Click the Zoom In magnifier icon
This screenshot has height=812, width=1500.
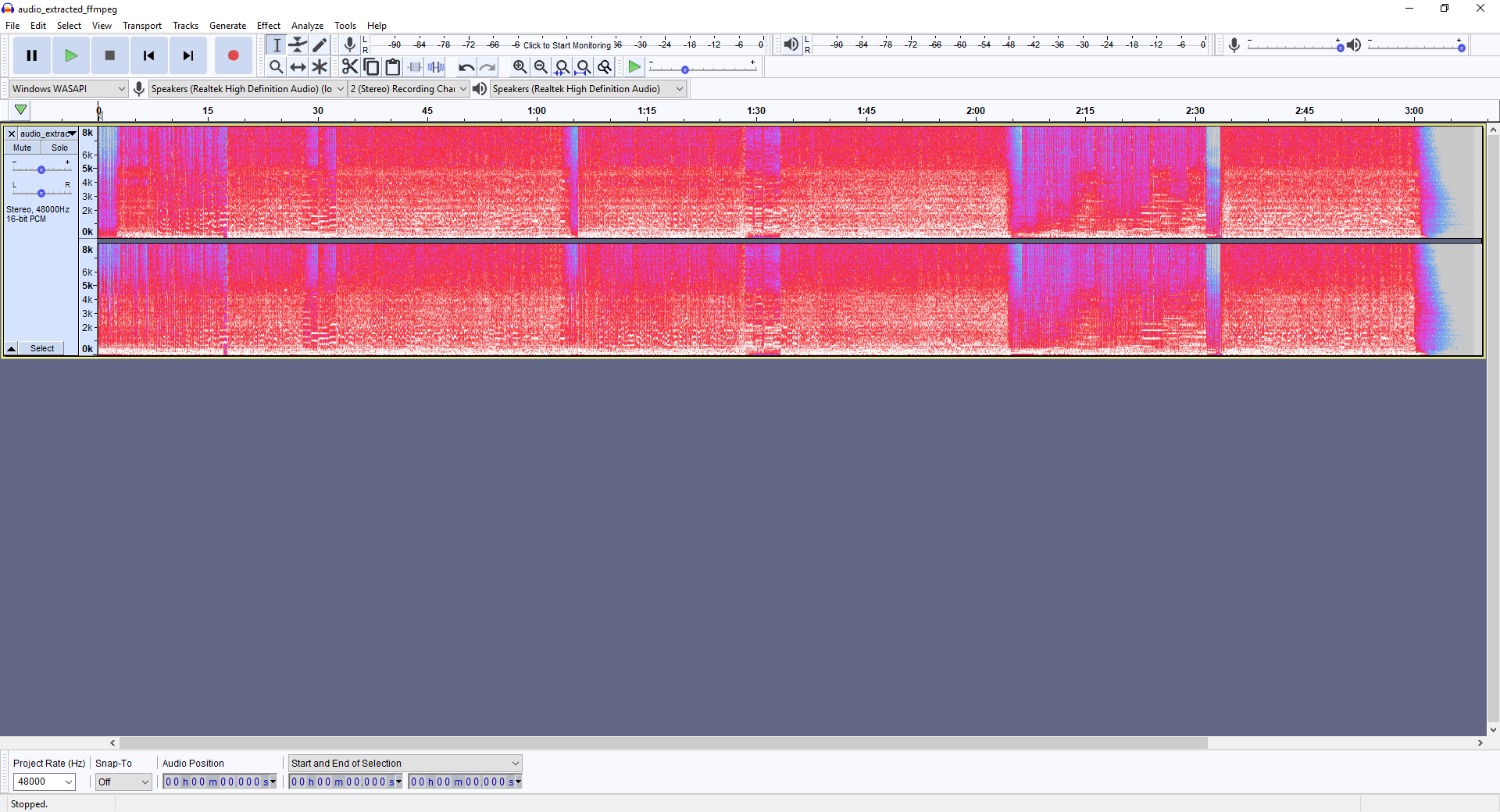520,67
